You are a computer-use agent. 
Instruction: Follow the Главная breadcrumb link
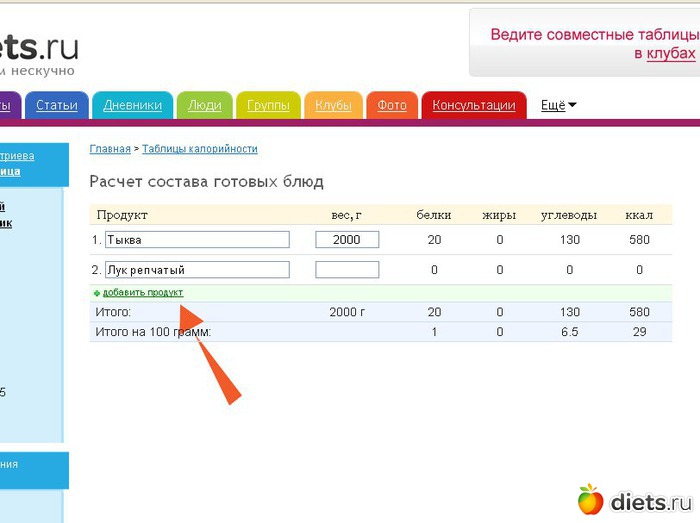[110, 149]
